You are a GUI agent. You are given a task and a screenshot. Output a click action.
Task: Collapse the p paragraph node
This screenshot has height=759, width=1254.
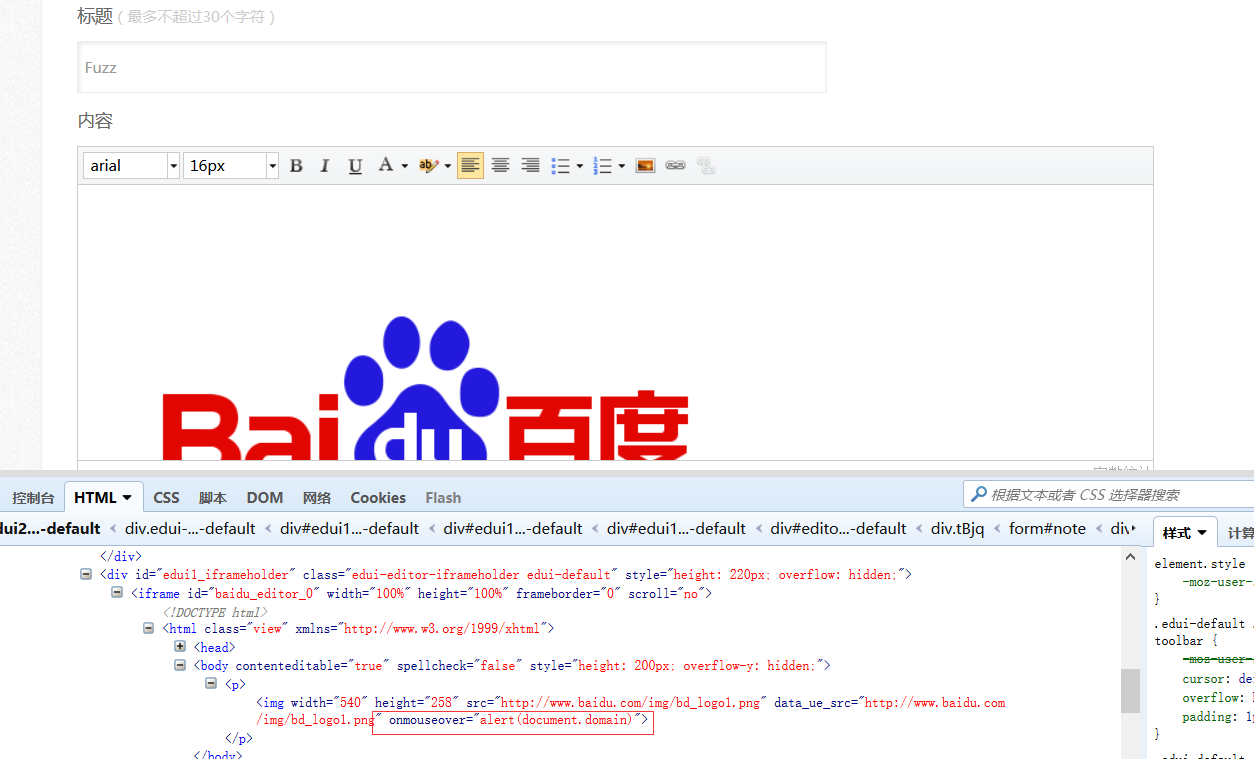click(211, 684)
